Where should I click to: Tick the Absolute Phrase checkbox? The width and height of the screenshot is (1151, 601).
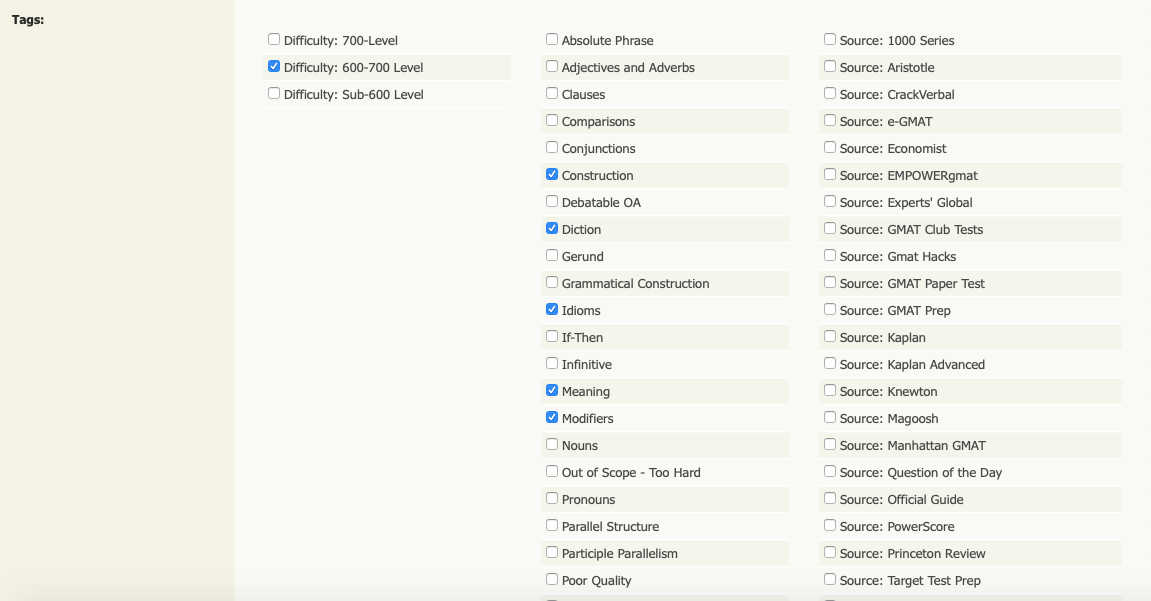point(552,40)
